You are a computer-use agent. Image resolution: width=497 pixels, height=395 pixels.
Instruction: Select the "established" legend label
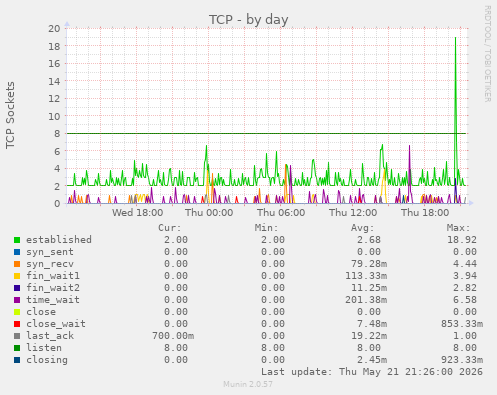coord(59,240)
